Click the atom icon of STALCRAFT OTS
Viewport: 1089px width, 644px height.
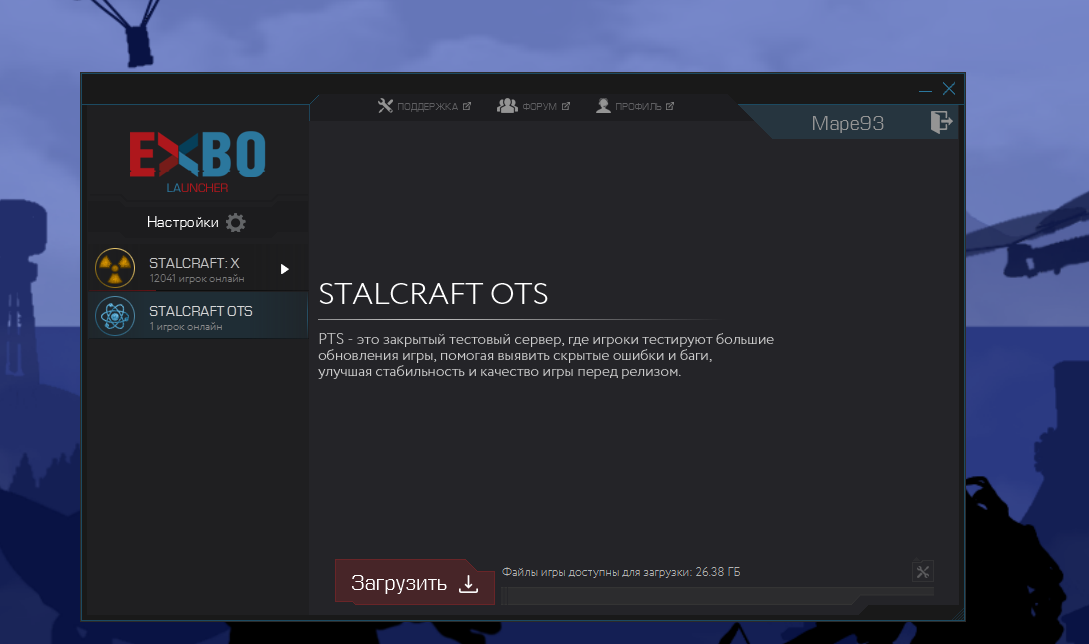115,316
